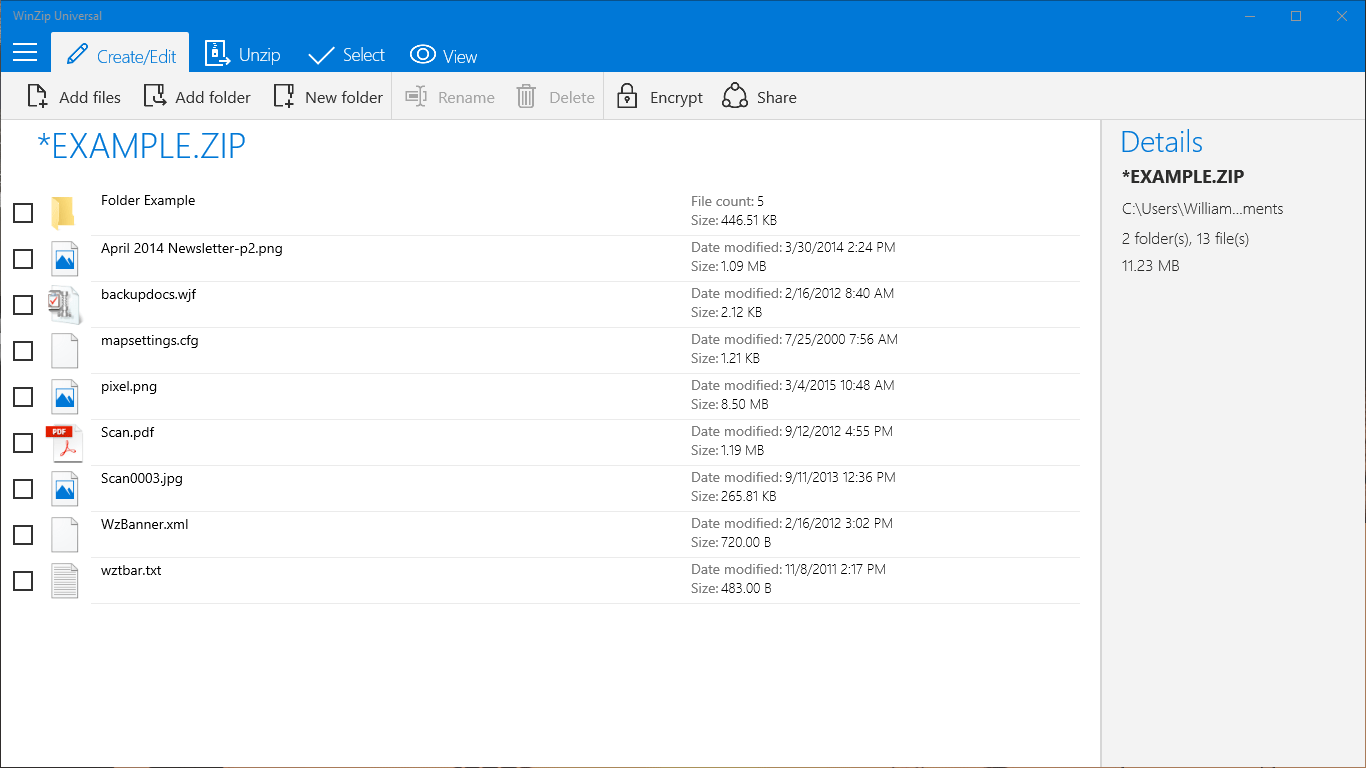Click the Delete button
The height and width of the screenshot is (768, 1366).
[x=554, y=96]
